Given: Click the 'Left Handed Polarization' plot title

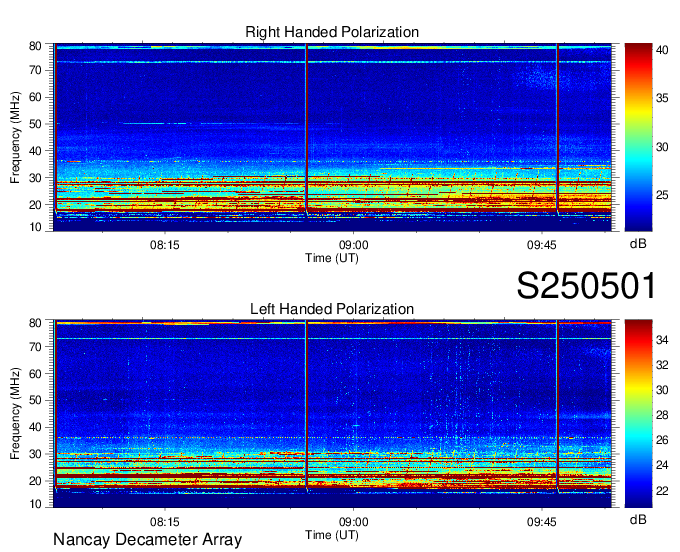Looking at the screenshot, I should pyautogui.click(x=332, y=309).
